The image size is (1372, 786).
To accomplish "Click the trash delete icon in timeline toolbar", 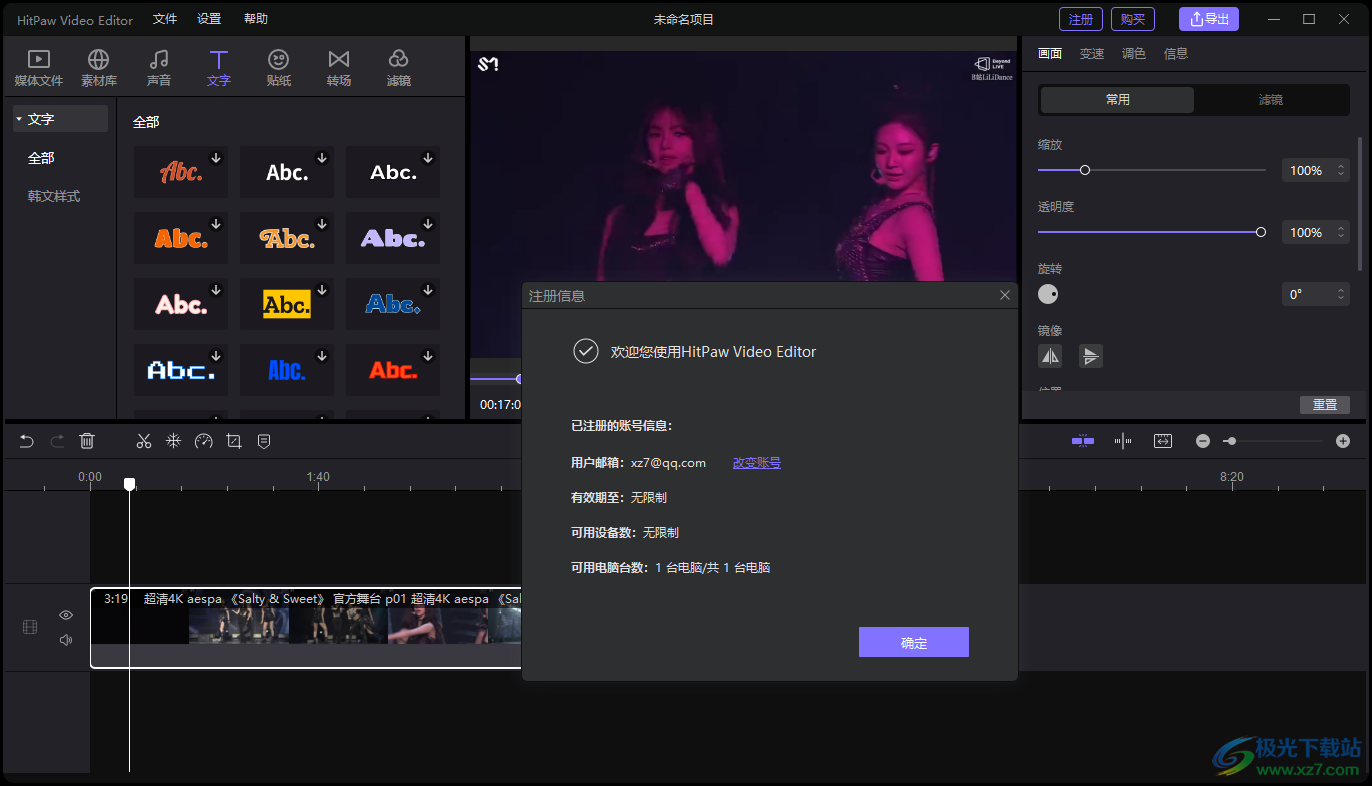I will tap(87, 441).
